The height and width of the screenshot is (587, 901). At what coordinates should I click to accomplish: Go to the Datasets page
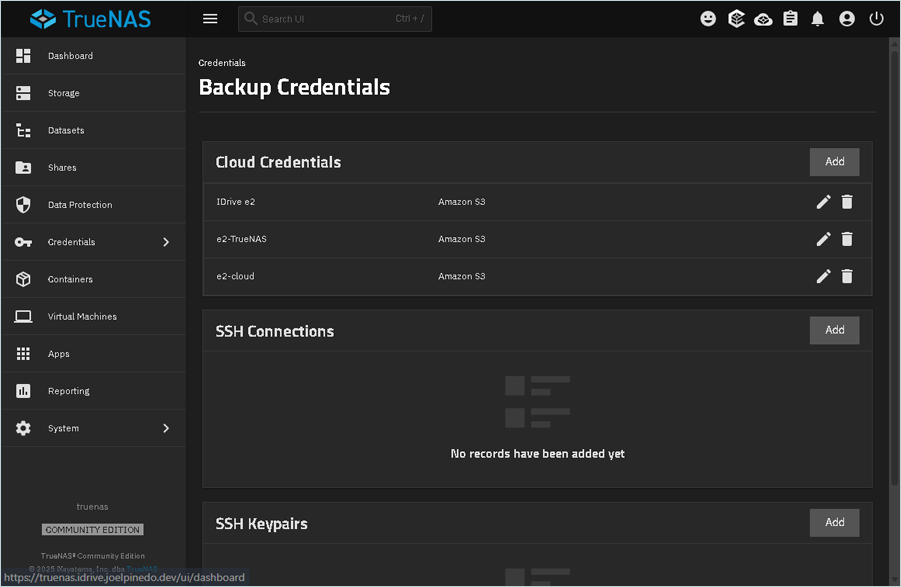[x=66, y=131]
